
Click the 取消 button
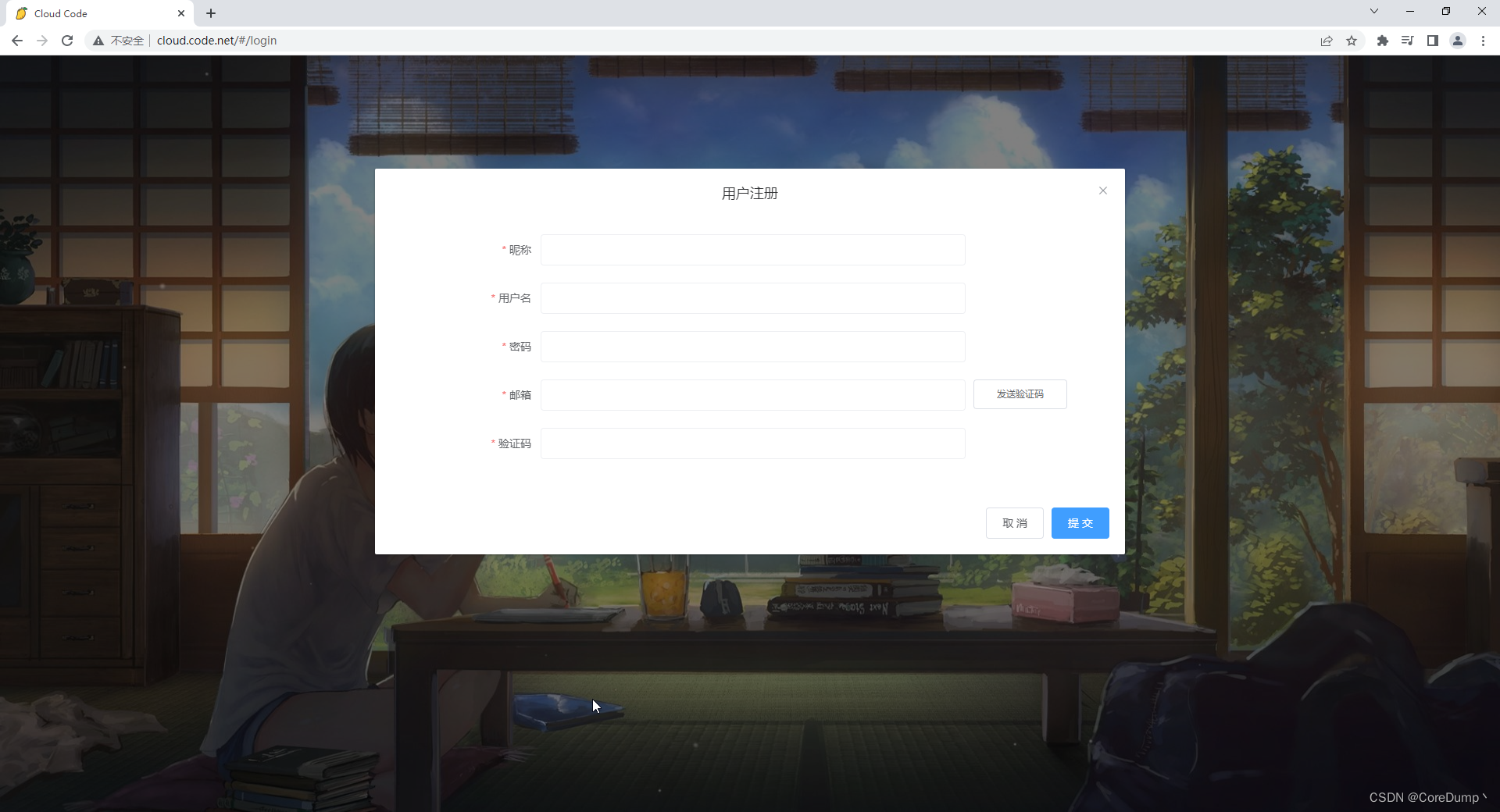[x=1014, y=523]
